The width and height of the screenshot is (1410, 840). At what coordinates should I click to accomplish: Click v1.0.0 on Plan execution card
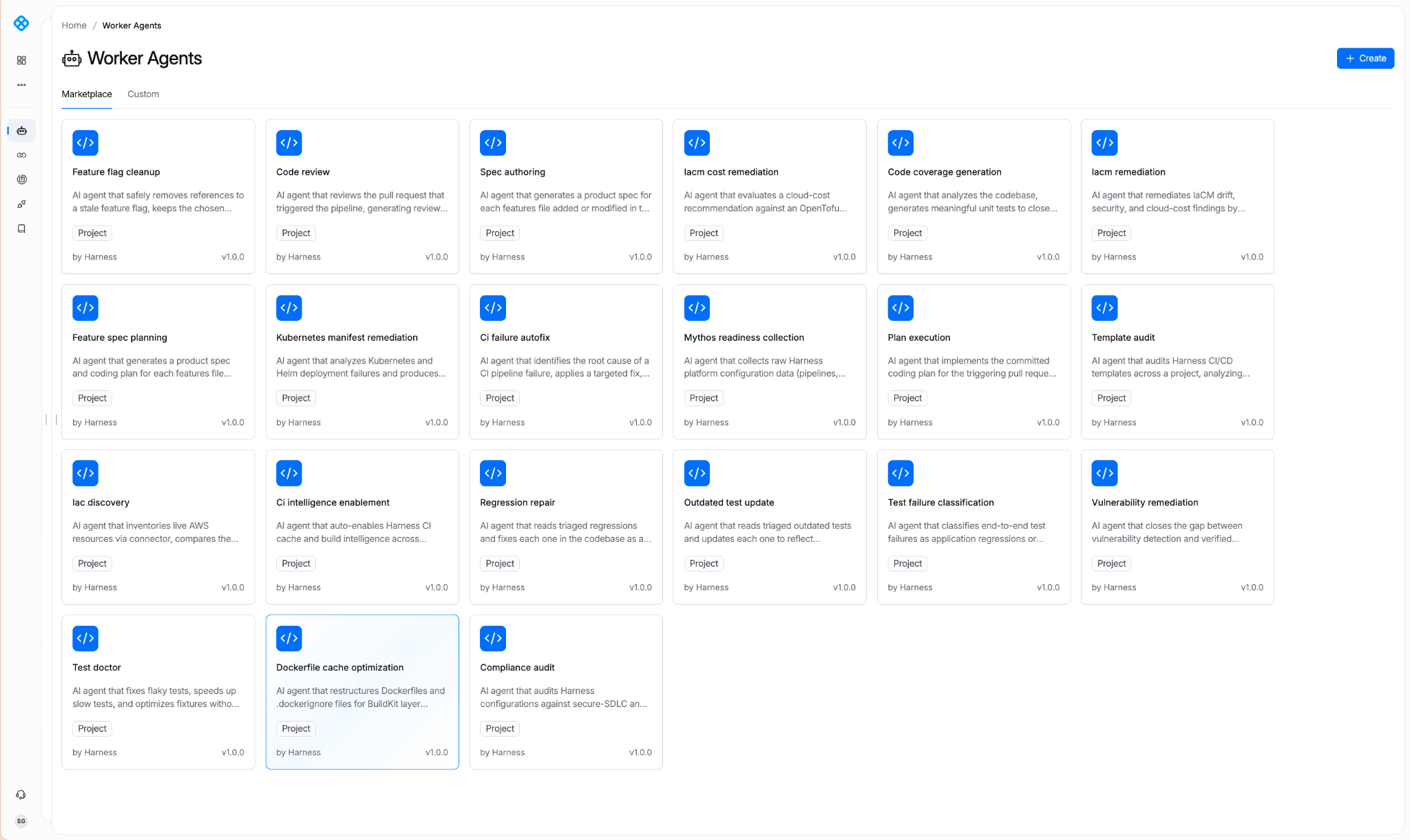click(1048, 422)
